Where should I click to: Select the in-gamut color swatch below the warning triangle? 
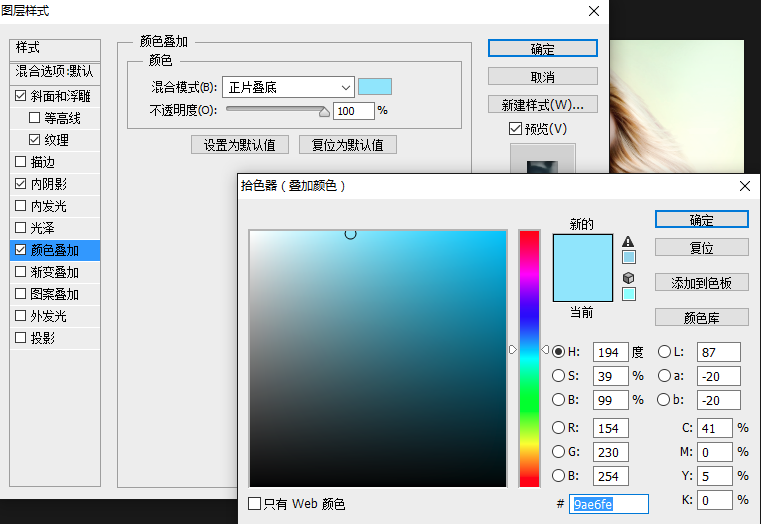pyautogui.click(x=629, y=257)
